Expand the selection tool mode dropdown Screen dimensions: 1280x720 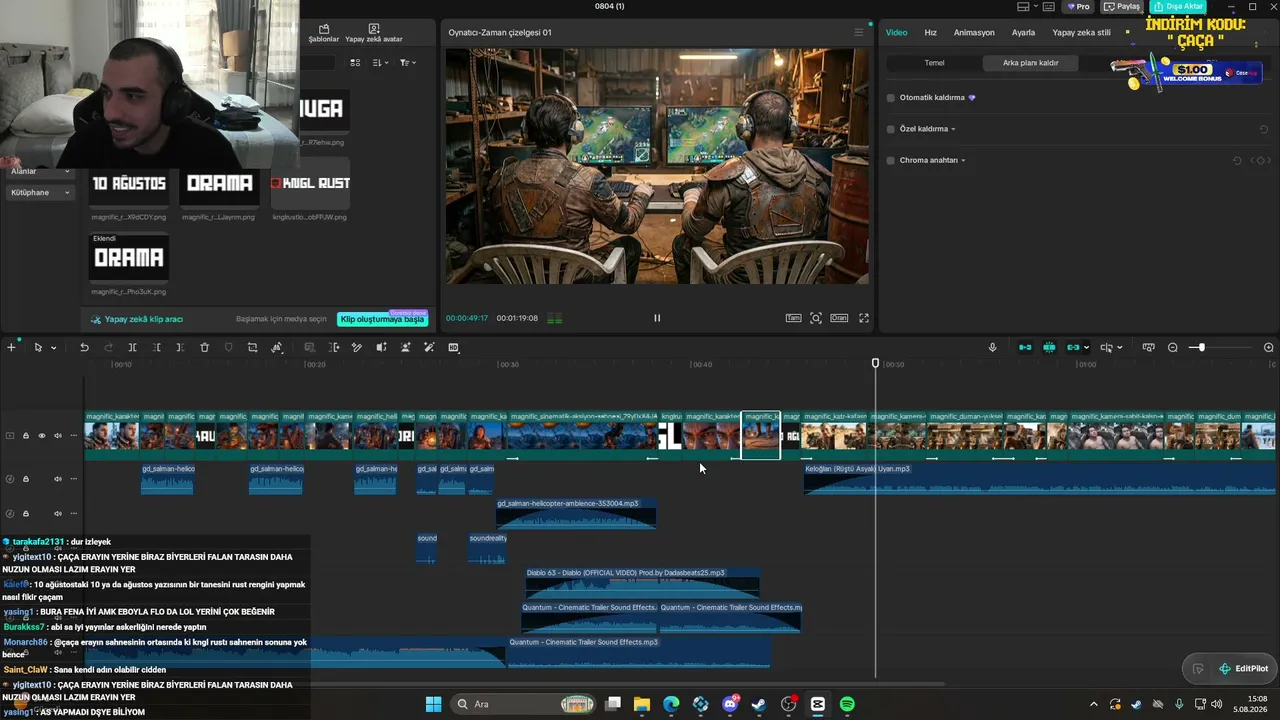53,348
